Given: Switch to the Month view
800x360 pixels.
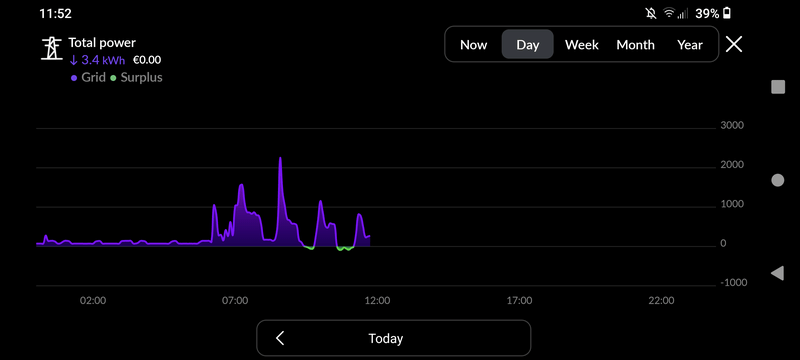Looking at the screenshot, I should (x=635, y=44).
